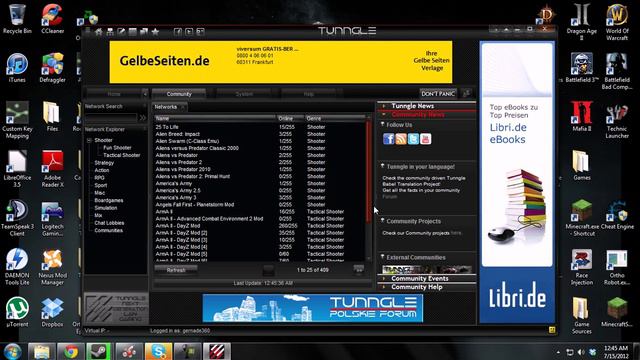This screenshot has height=360, width=640.
Task: Collapse the Shooter tree node
Action: (89, 140)
